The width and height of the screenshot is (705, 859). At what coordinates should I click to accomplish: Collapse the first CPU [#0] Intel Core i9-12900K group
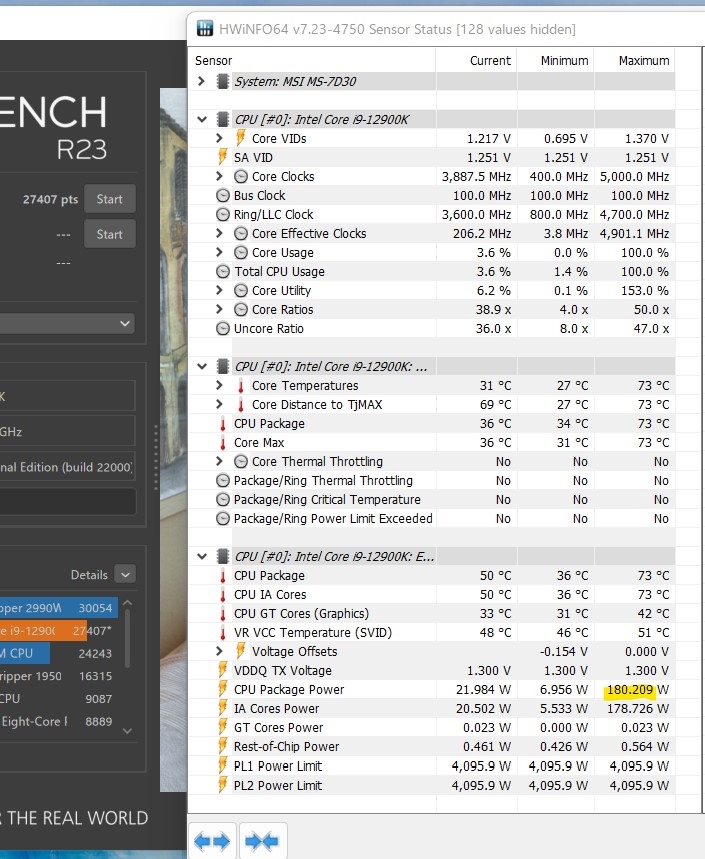click(202, 119)
